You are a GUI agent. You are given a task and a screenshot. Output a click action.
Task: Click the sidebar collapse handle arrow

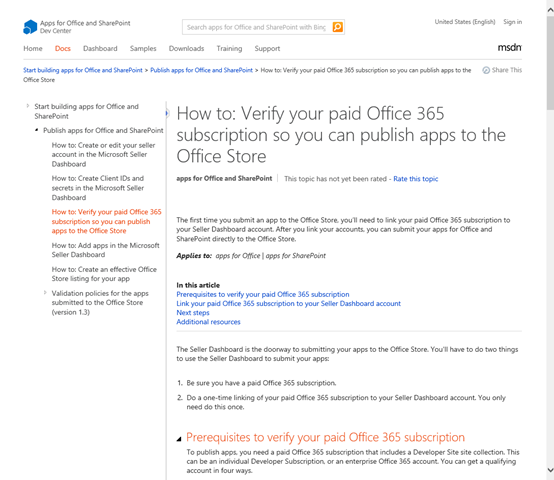click(x=167, y=113)
